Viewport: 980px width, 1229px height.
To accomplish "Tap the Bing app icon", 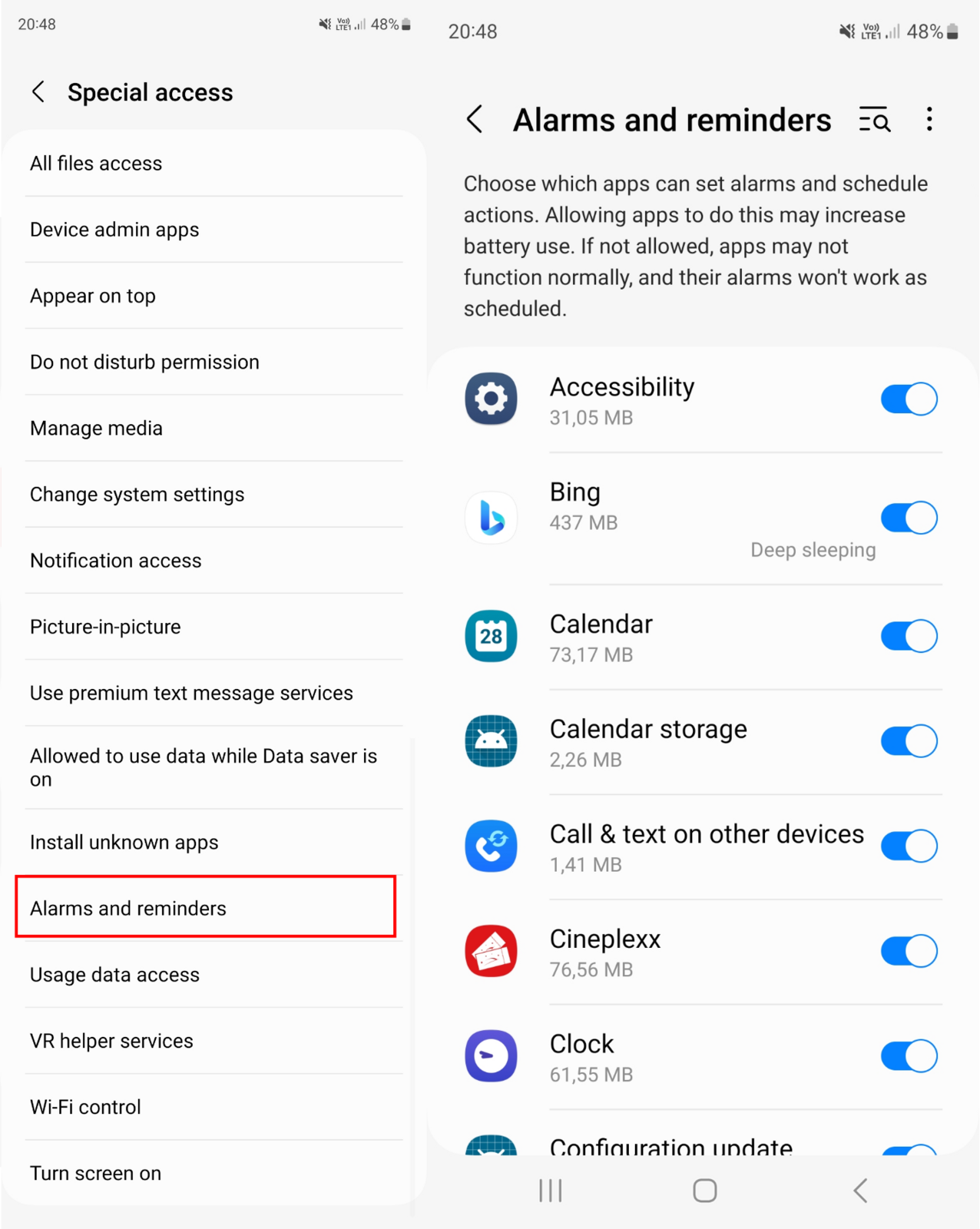I will click(x=492, y=518).
